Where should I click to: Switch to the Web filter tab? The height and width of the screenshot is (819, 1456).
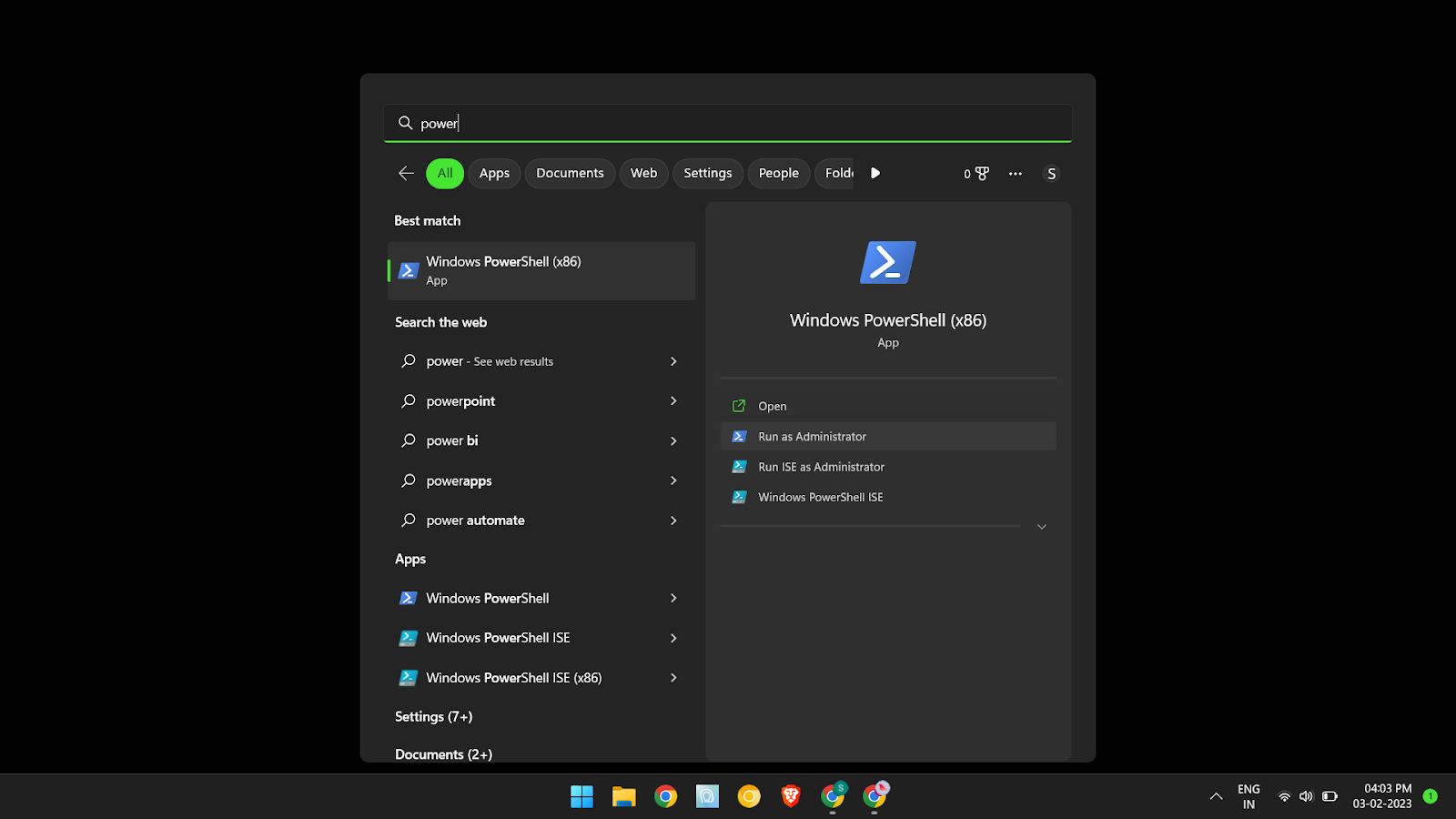click(x=643, y=173)
